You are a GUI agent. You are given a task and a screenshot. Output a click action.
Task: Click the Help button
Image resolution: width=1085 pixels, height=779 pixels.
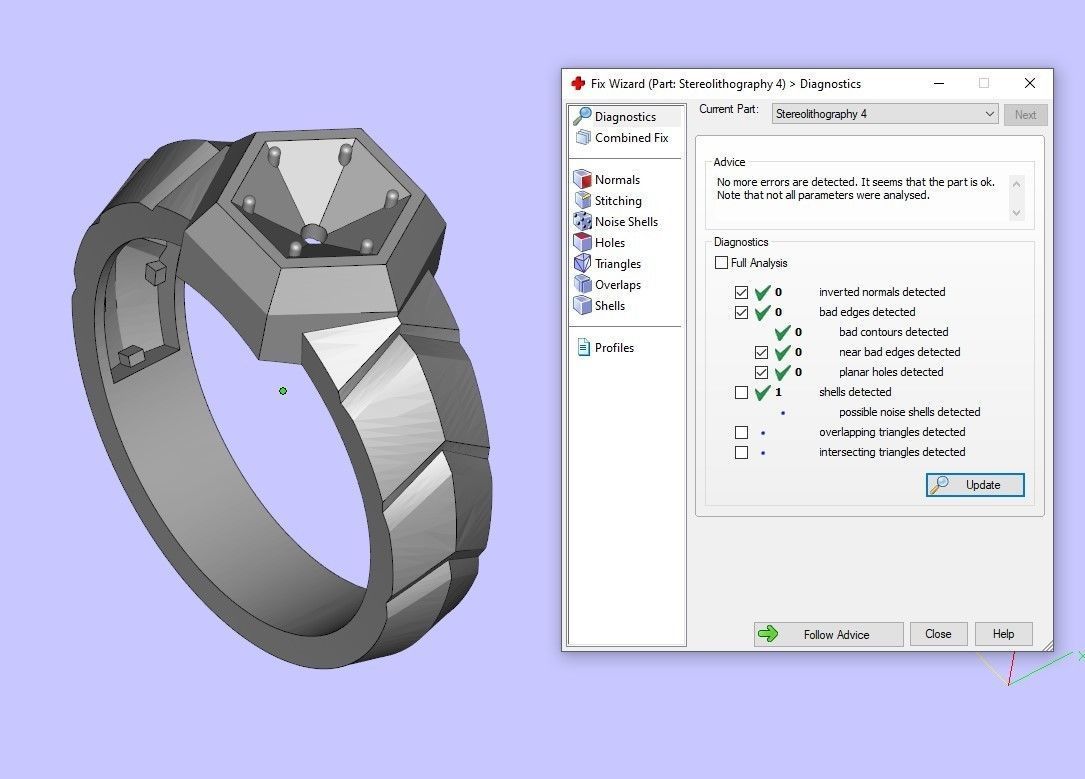click(x=1003, y=634)
